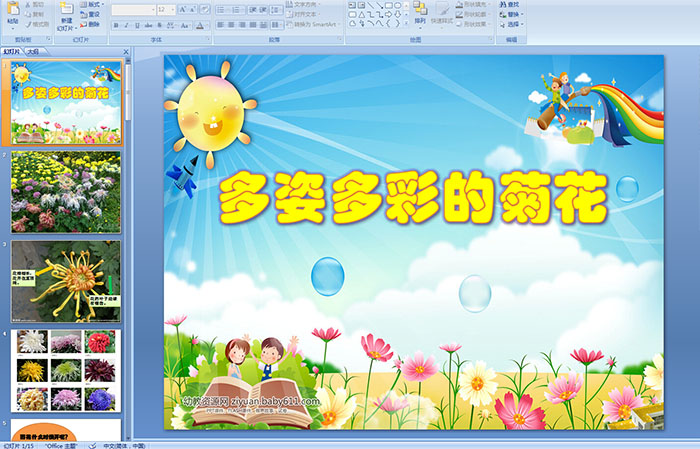
Task: Select the slide 2 chrysanthemum thumbnail
Action: point(66,192)
